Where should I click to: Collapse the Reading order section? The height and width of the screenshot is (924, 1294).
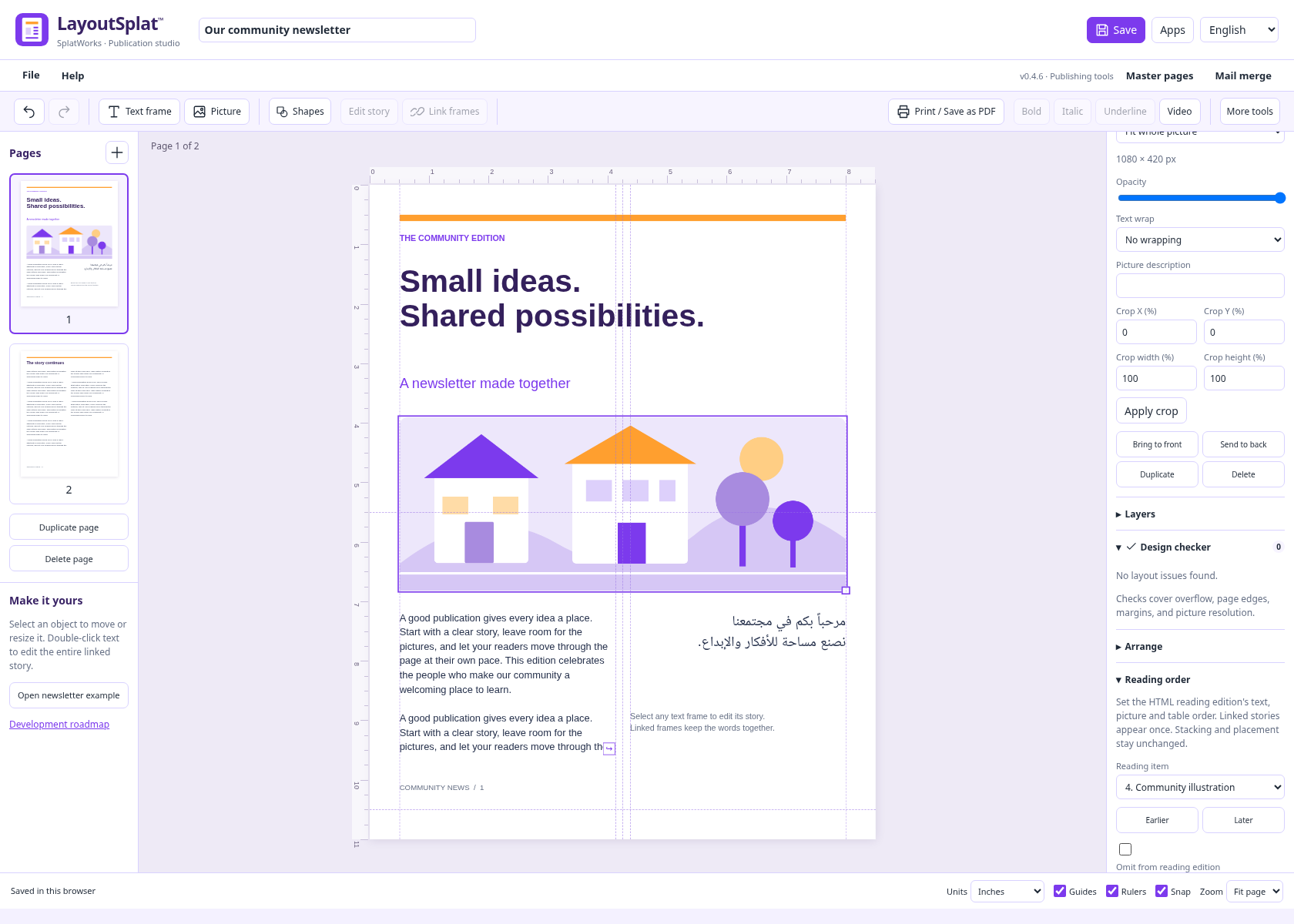point(1200,680)
